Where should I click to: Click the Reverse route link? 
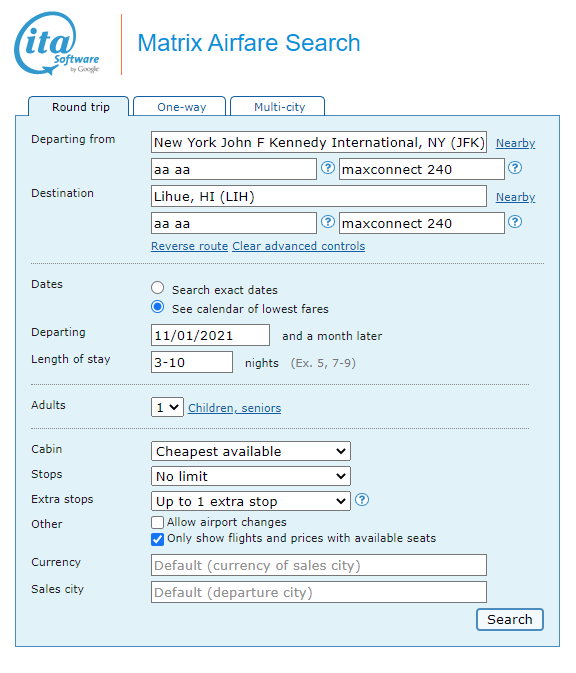189,246
